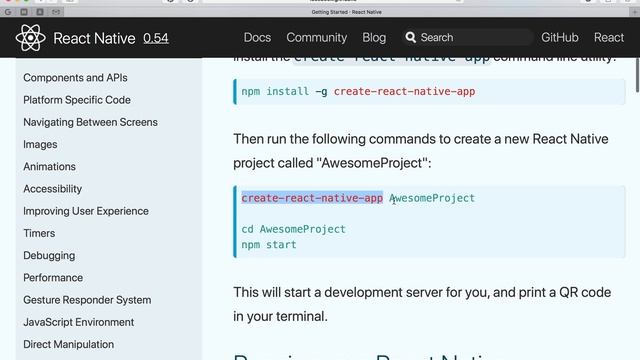640x360 pixels.
Task: Open the Blog navigation link
Action: point(374,38)
